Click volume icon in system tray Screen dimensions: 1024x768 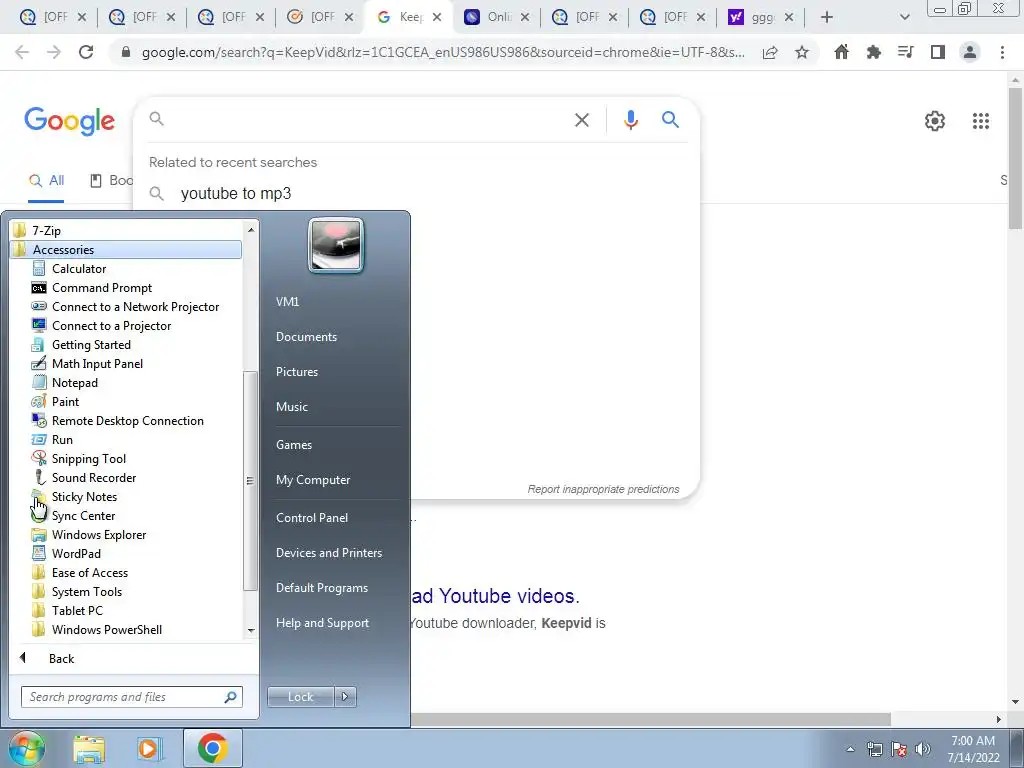[x=923, y=749]
